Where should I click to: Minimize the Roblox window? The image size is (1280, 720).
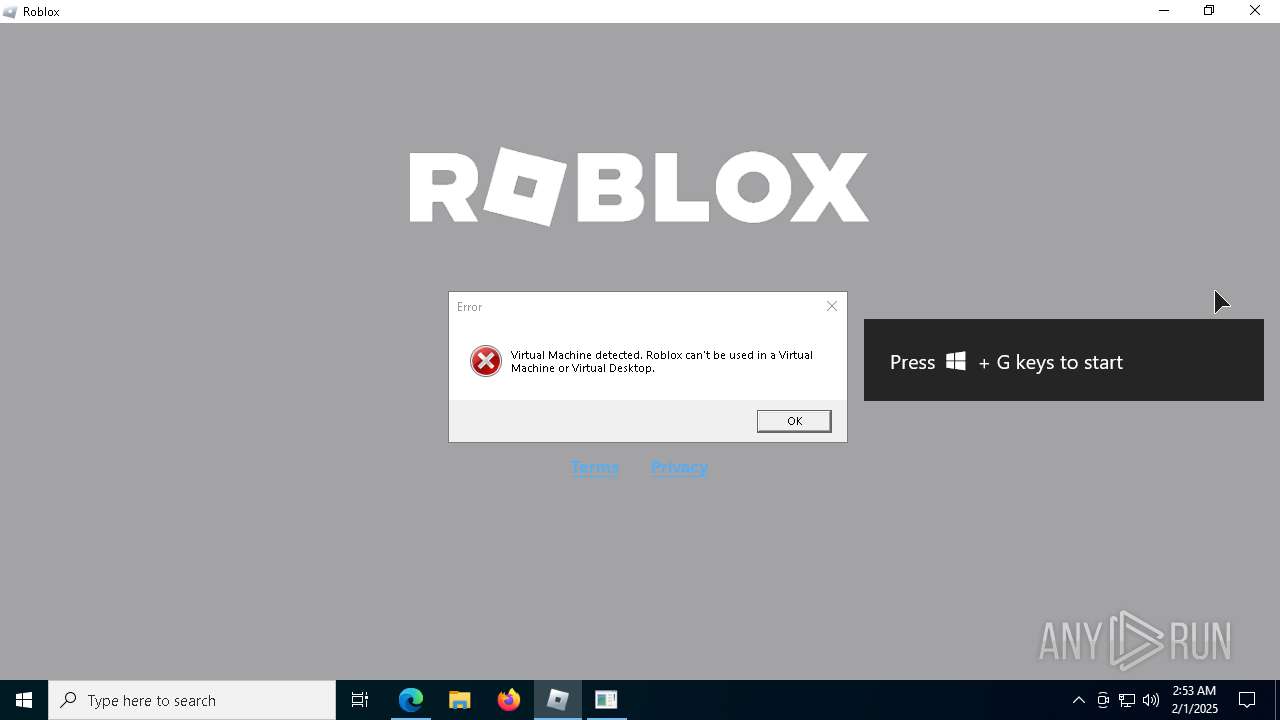click(1164, 11)
